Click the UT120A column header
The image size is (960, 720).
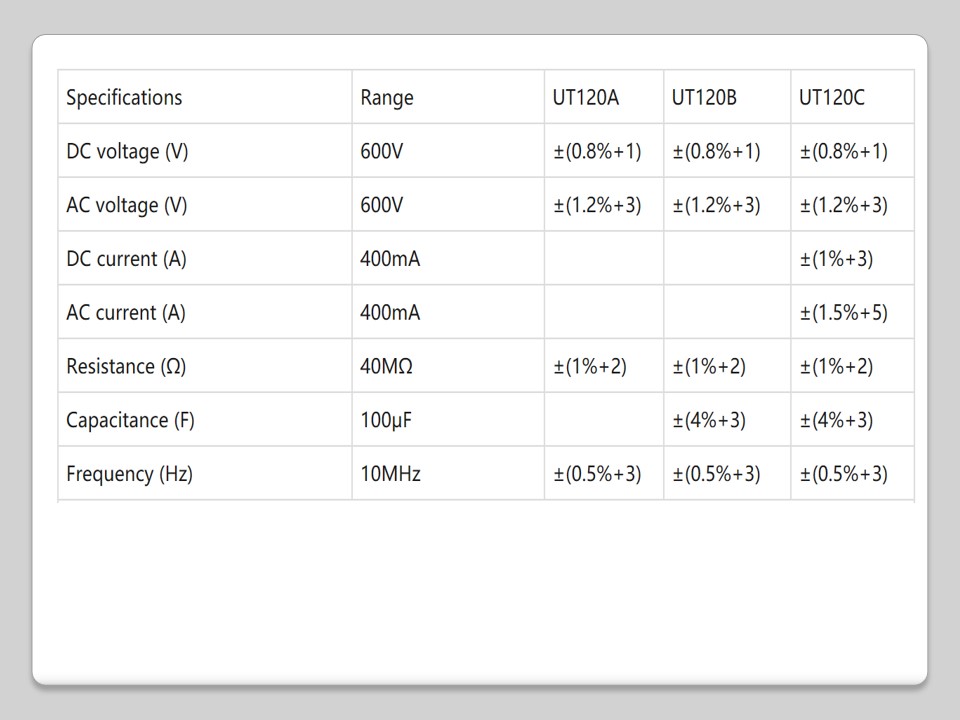(x=586, y=98)
